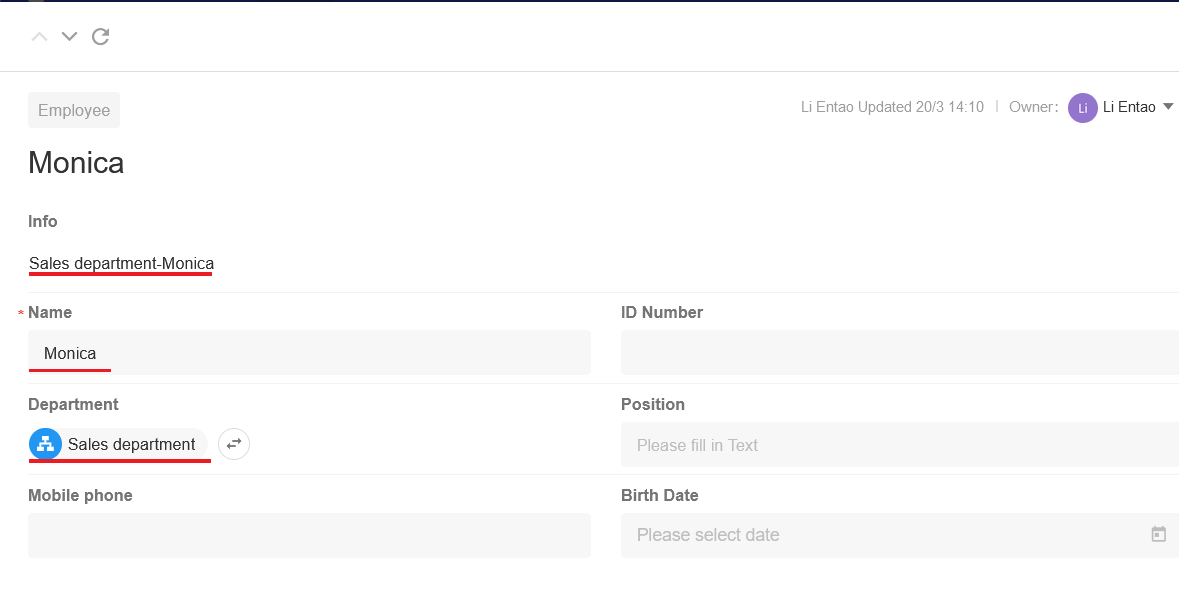Refresh the employee record
Viewport: 1179px width, 597px height.
click(101, 36)
